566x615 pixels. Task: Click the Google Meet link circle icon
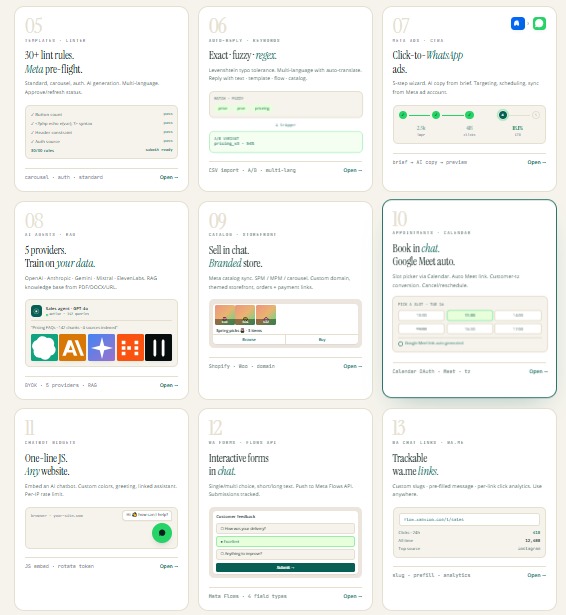(x=400, y=344)
